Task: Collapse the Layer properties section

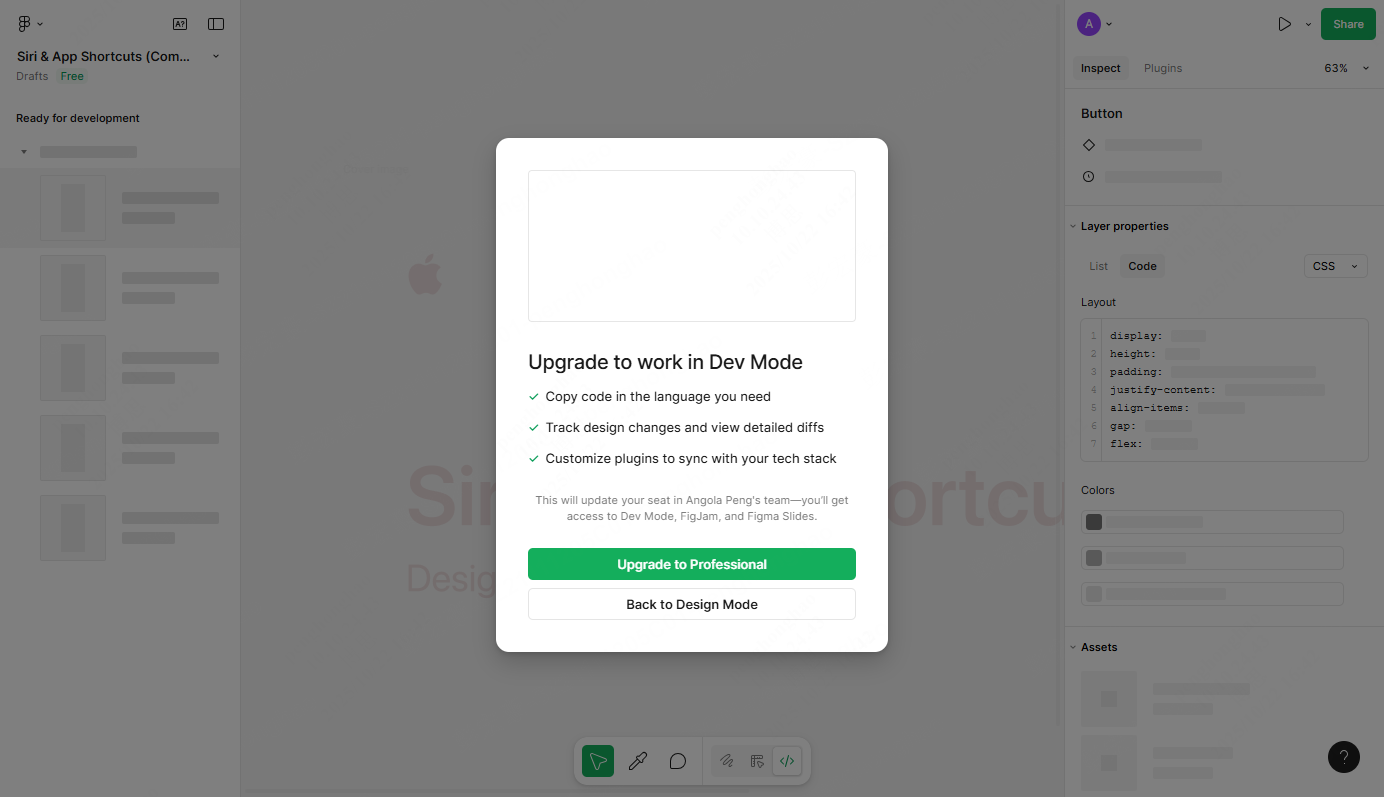Action: coord(1073,227)
